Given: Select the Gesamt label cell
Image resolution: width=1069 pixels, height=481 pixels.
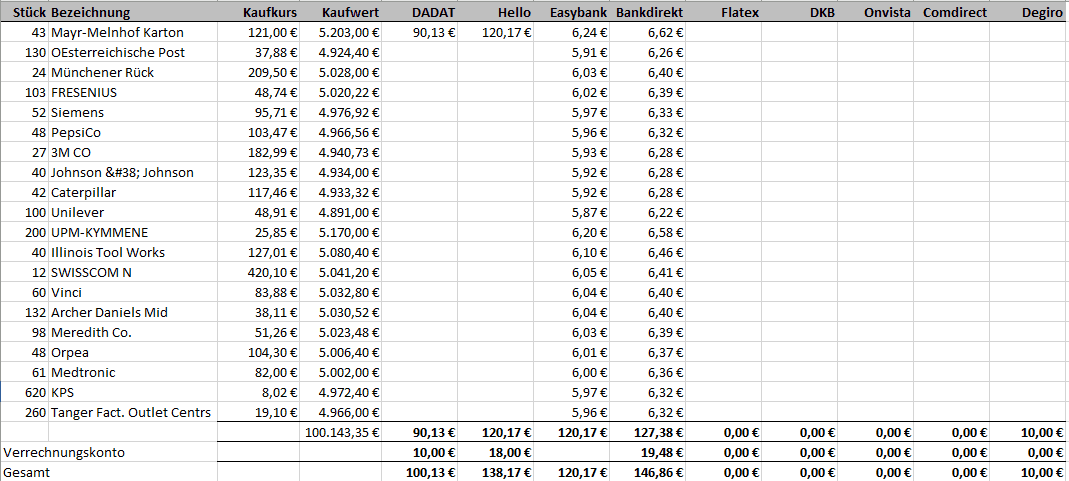Looking at the screenshot, I should 109,472.
